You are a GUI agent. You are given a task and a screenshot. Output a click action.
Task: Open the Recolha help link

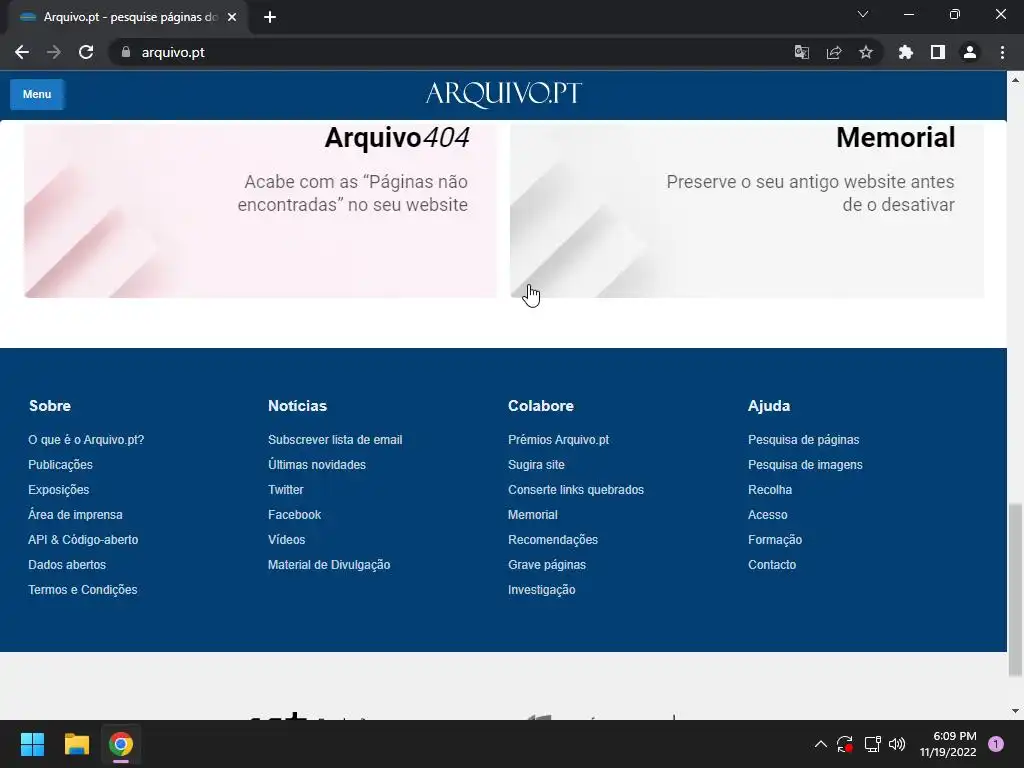tap(770, 489)
